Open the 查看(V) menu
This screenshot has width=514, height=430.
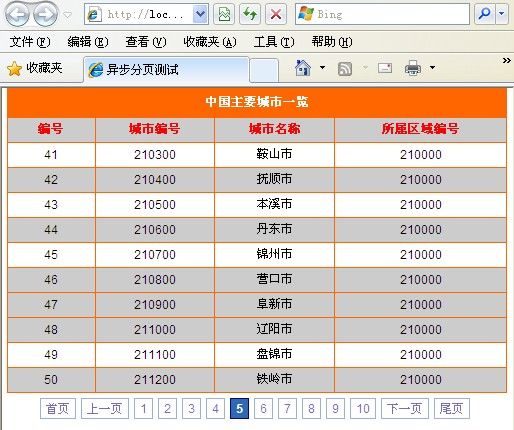(146, 42)
